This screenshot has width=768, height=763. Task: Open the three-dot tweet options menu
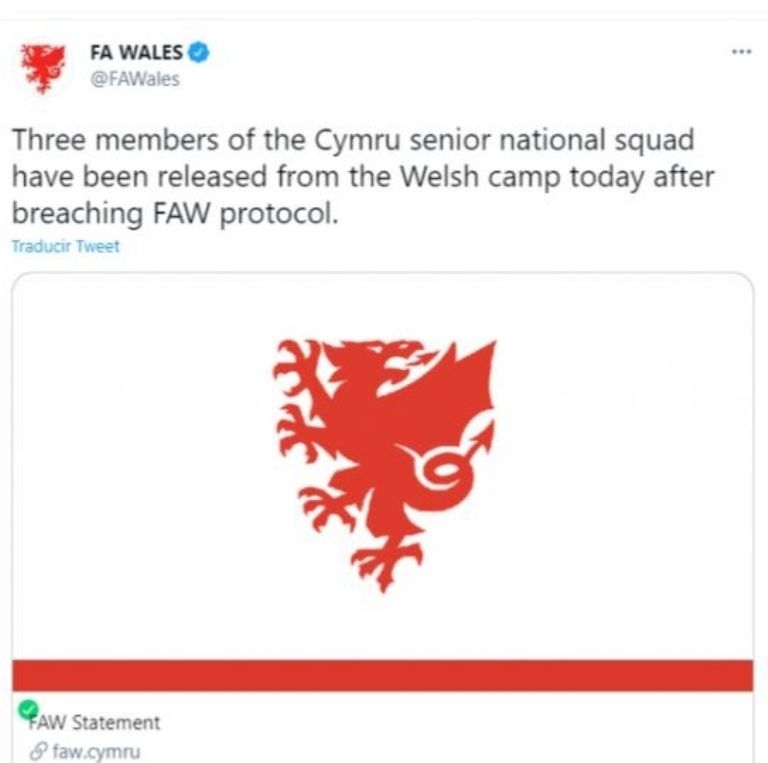coord(741,51)
